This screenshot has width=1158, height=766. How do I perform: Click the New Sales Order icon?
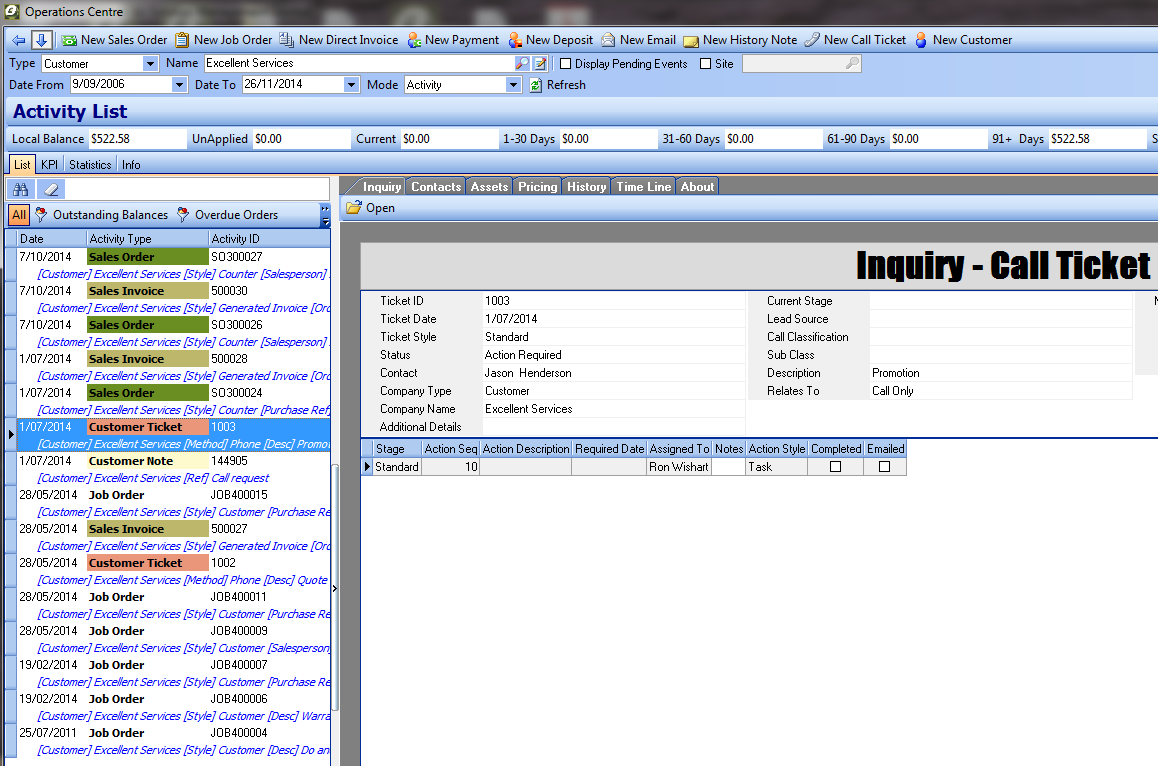click(69, 40)
